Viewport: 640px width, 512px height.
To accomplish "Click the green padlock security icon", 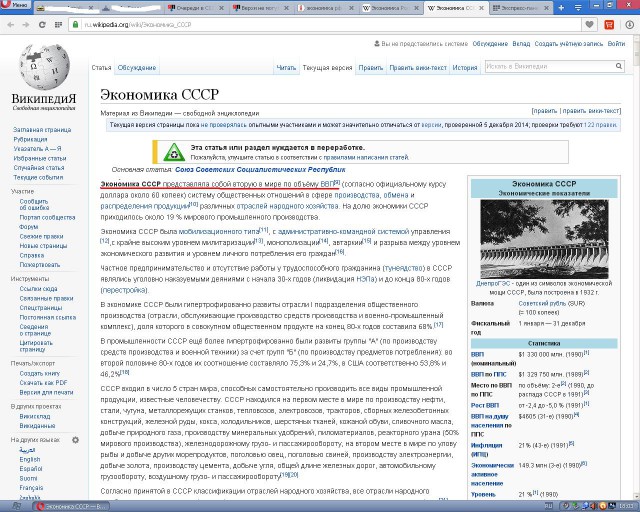I will point(75,24).
